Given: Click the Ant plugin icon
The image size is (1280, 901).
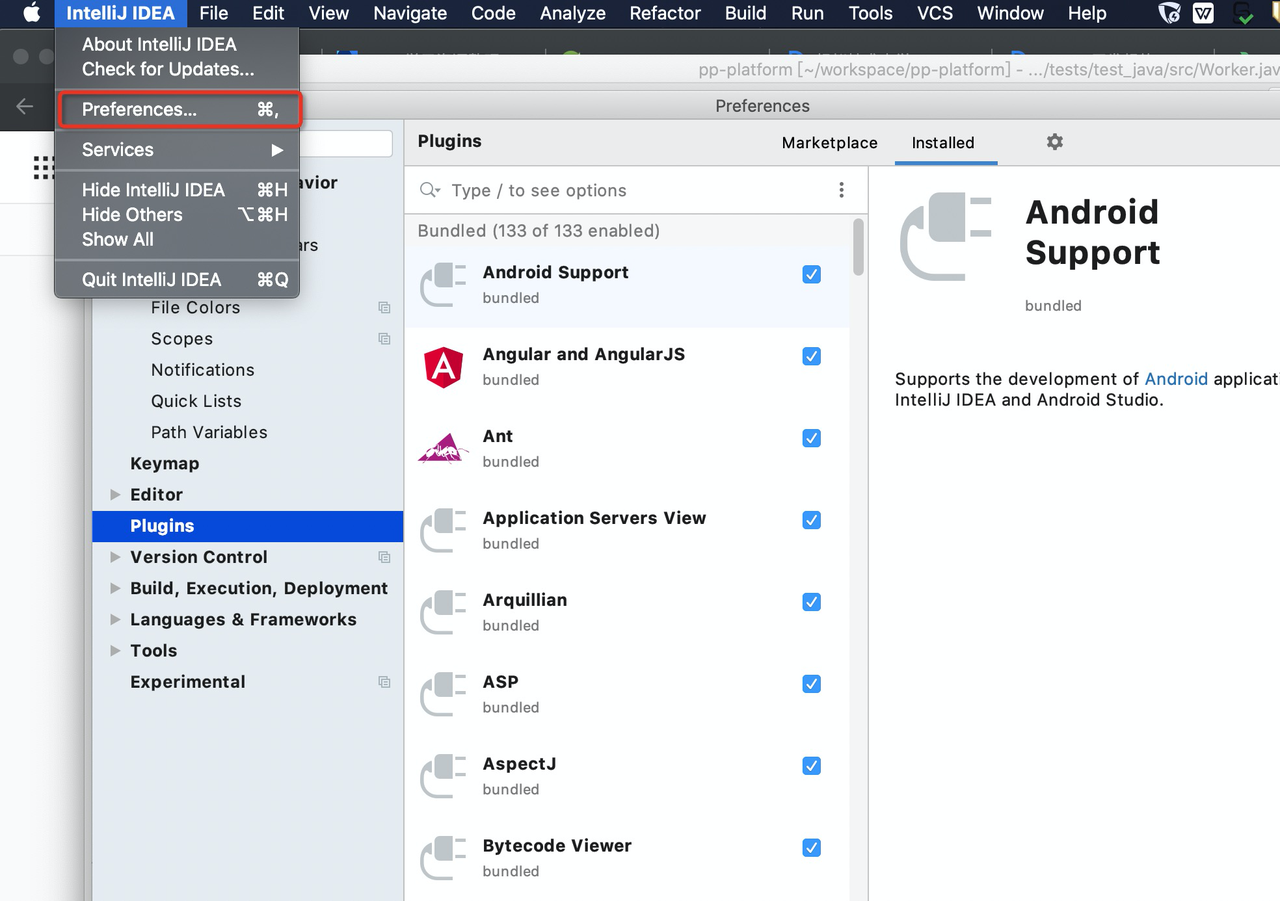Looking at the screenshot, I should pos(443,449).
